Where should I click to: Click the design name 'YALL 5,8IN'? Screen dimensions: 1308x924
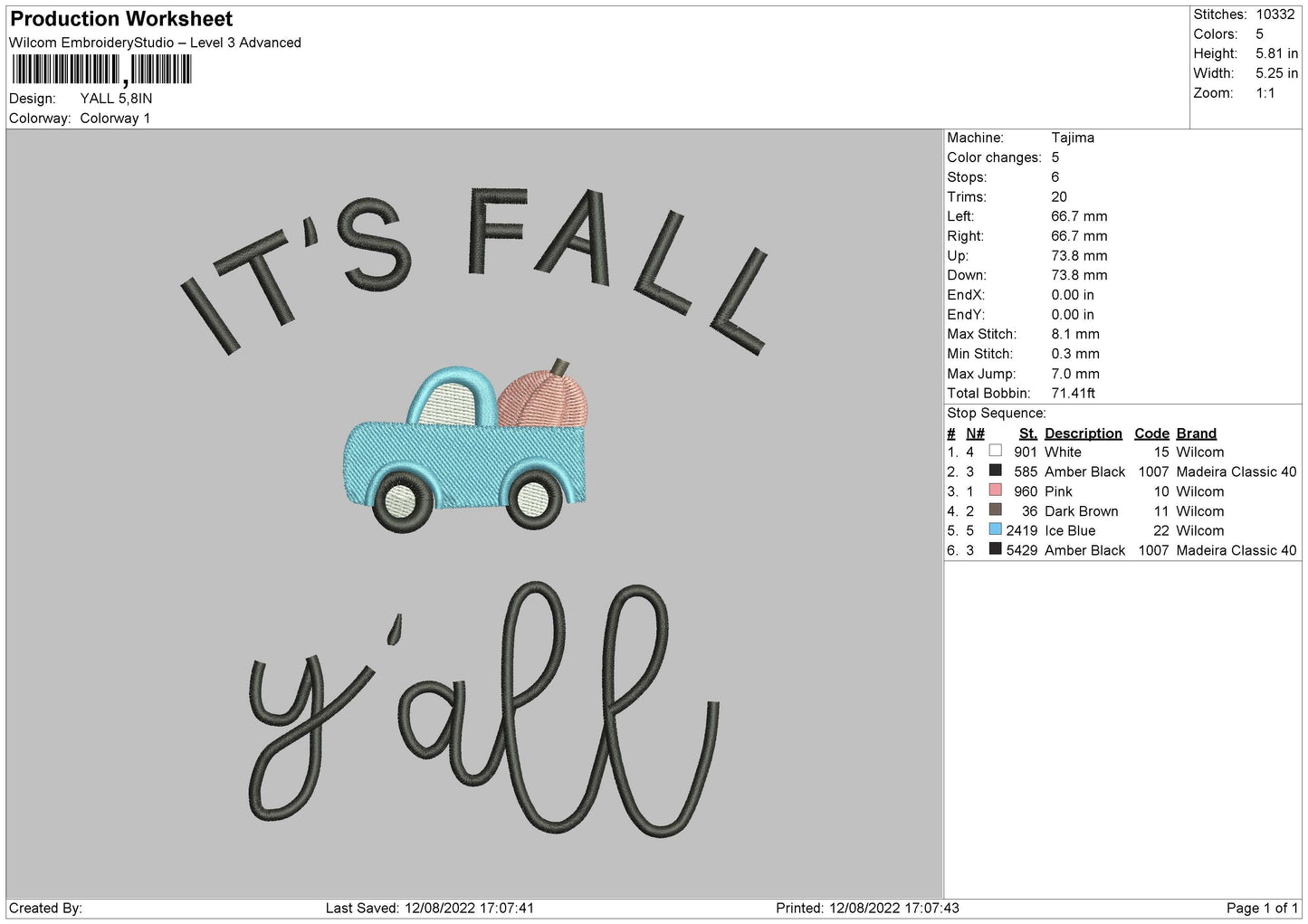[x=116, y=99]
